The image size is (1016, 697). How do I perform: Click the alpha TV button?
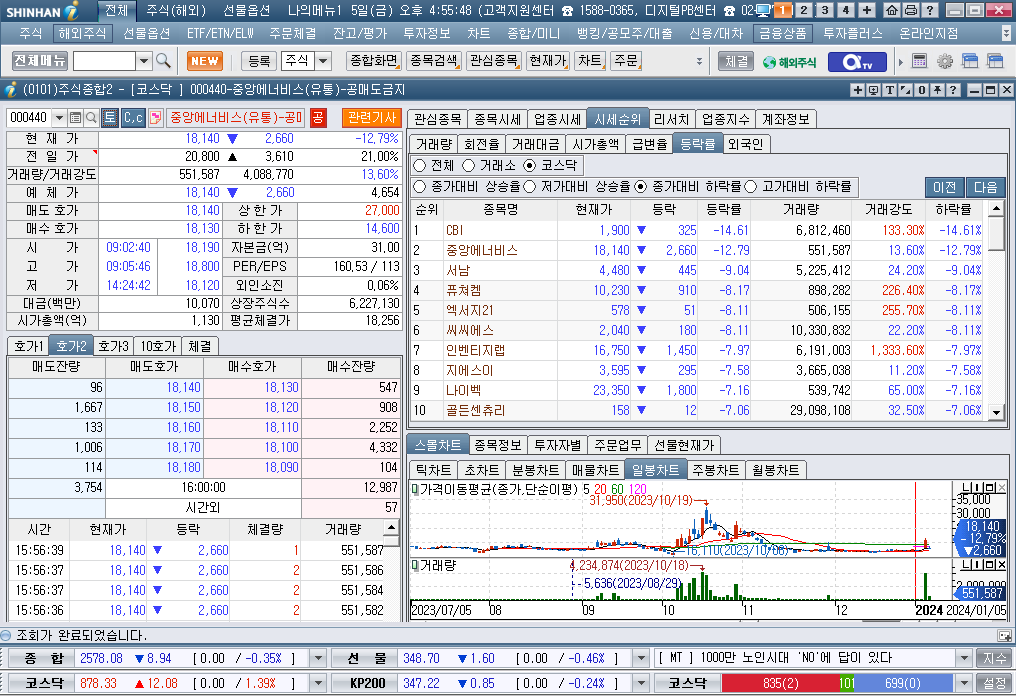pos(857,62)
